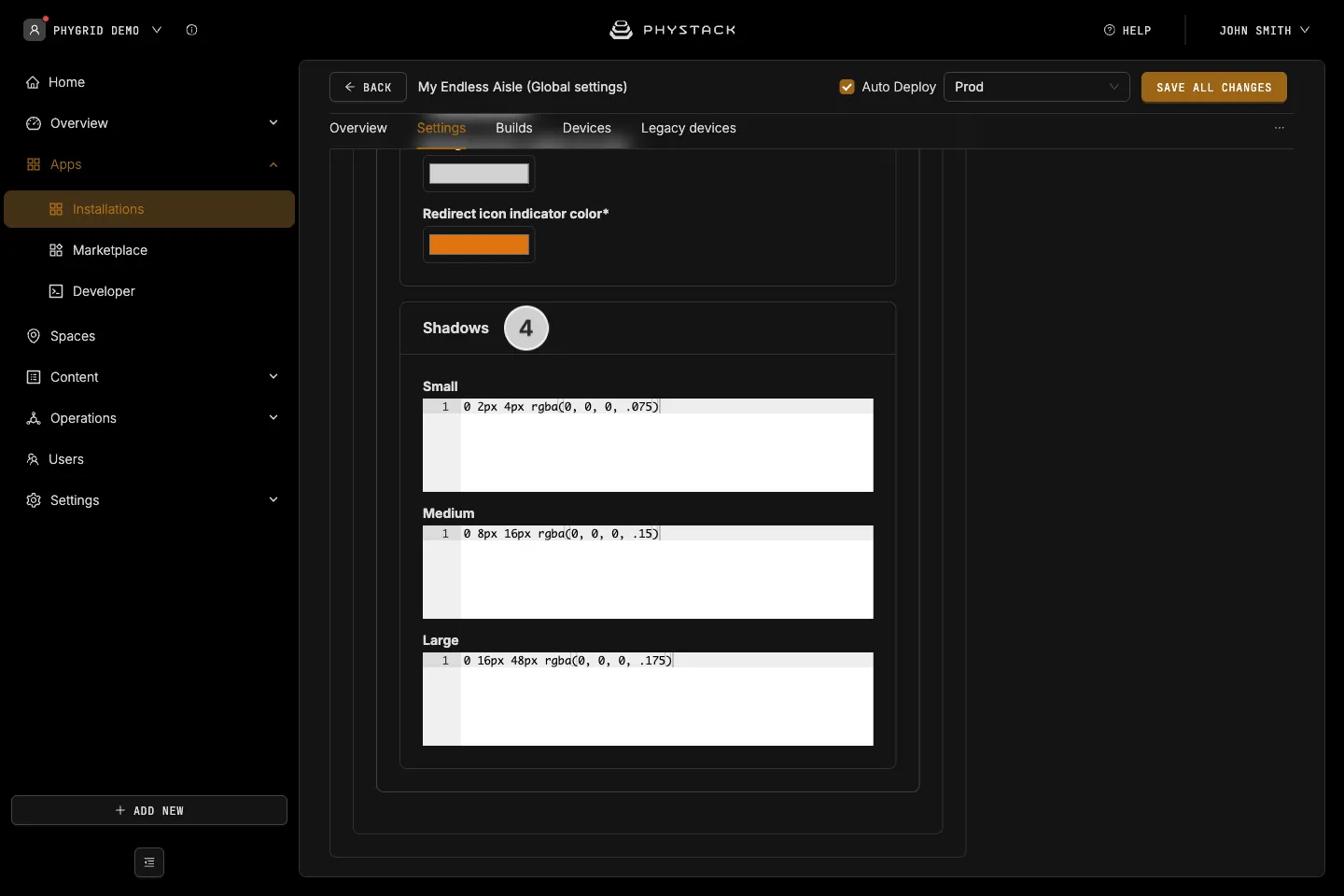This screenshot has width=1344, height=896.
Task: Open the John Smith user menu
Action: coord(1264,30)
